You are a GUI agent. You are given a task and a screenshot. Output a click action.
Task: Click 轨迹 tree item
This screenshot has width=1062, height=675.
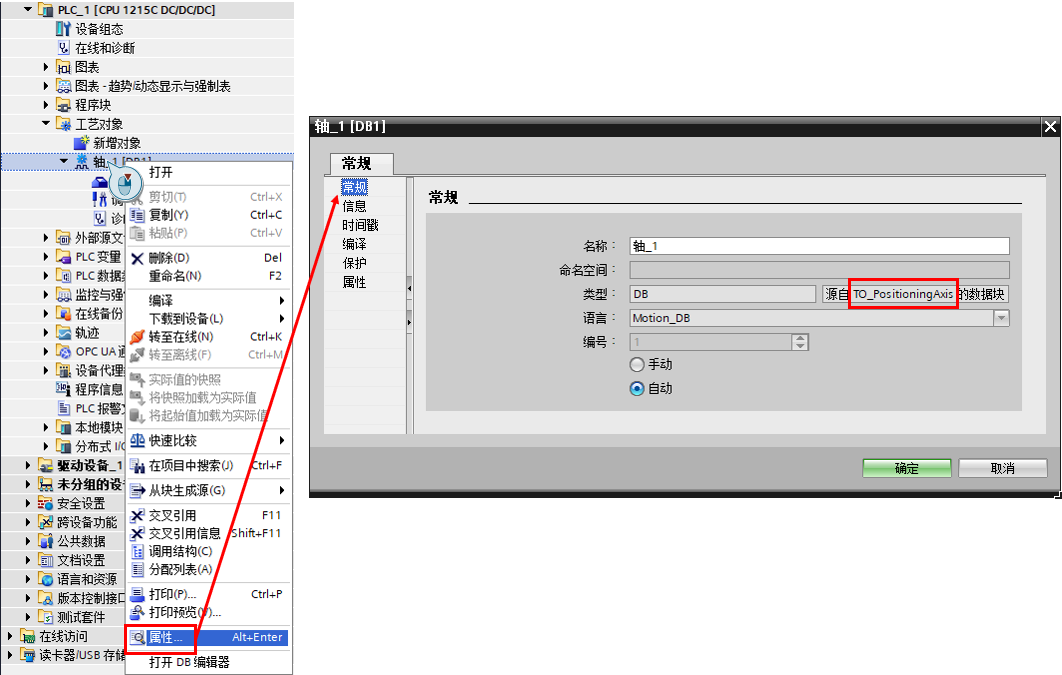87,332
